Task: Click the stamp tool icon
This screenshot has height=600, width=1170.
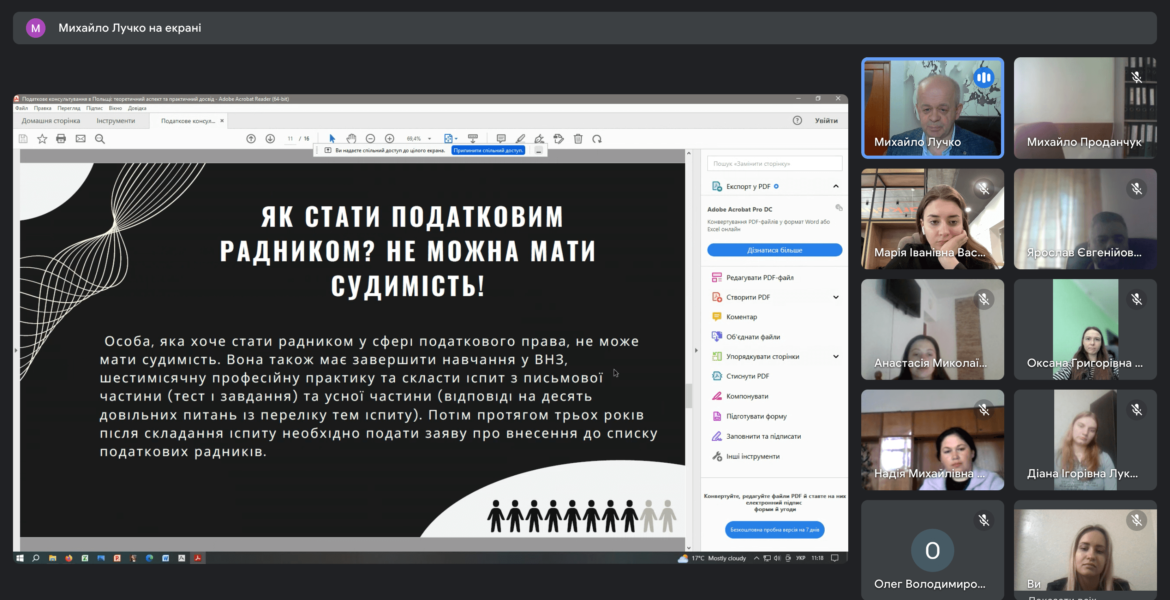Action: (558, 139)
